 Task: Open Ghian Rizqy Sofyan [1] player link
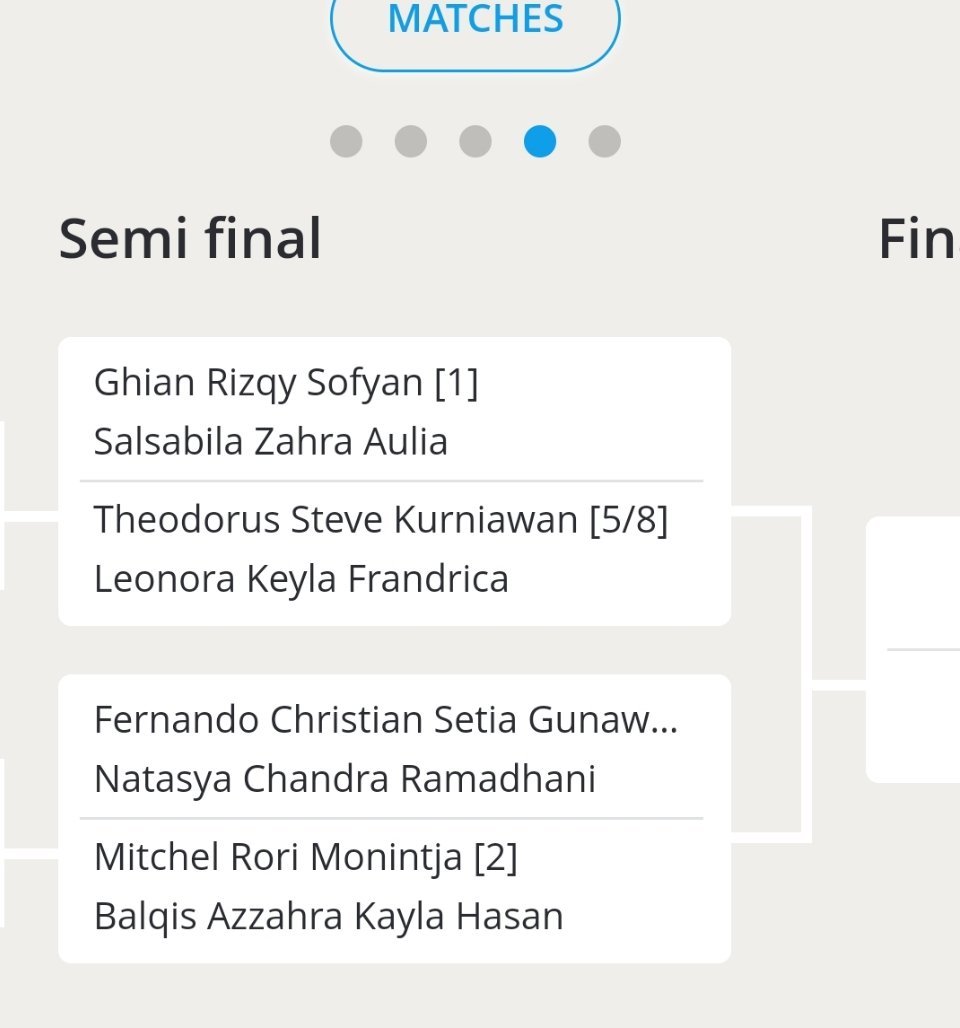coord(286,383)
